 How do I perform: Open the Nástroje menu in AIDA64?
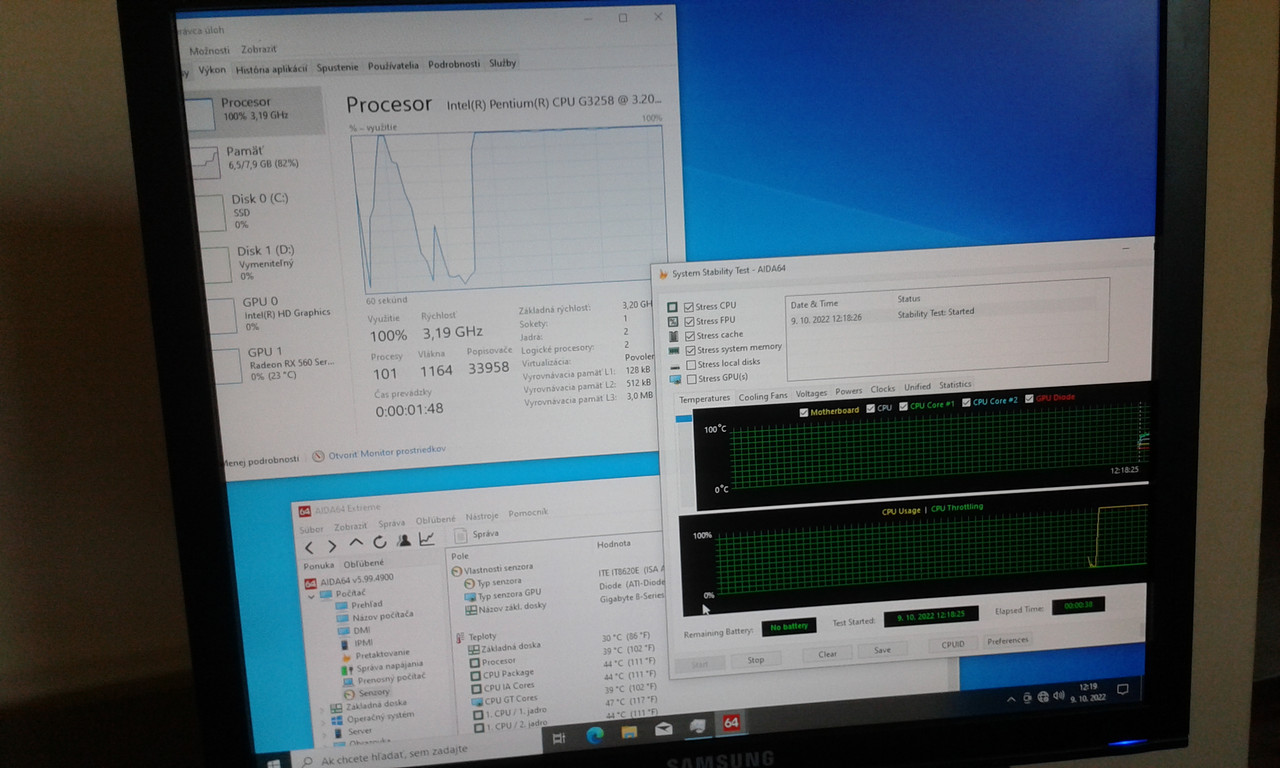click(x=482, y=516)
